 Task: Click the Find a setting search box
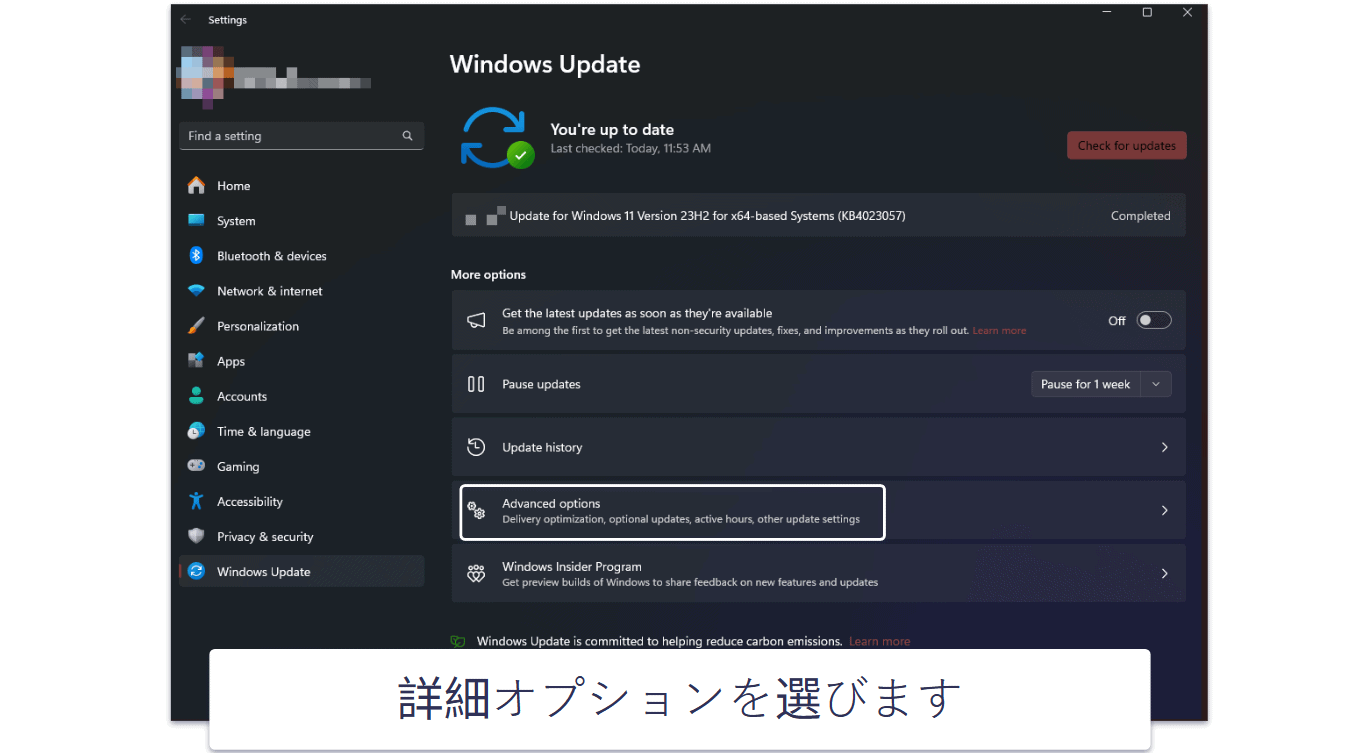[x=301, y=136]
